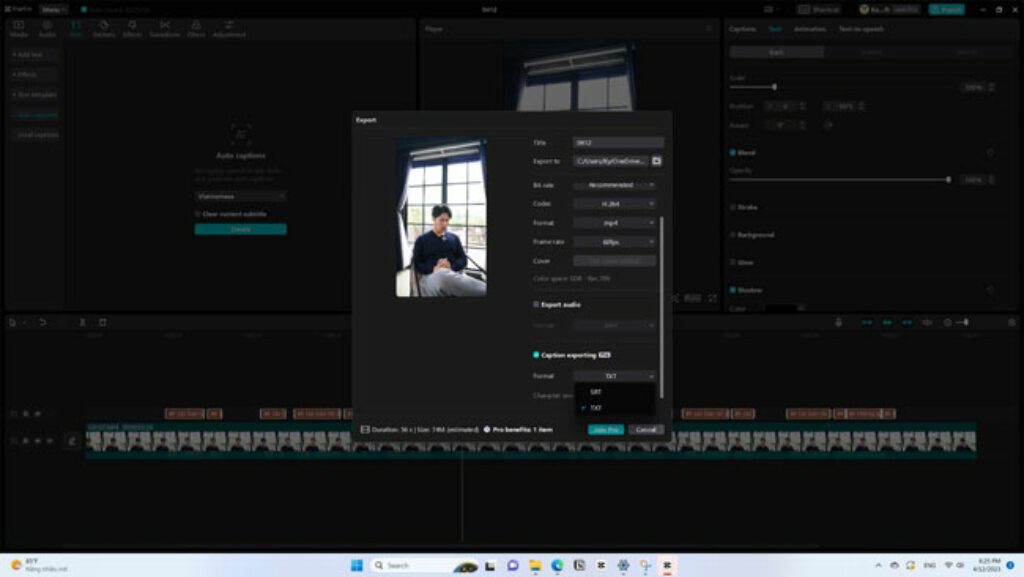
Task: Open the Media panel icon
Action: (19, 28)
